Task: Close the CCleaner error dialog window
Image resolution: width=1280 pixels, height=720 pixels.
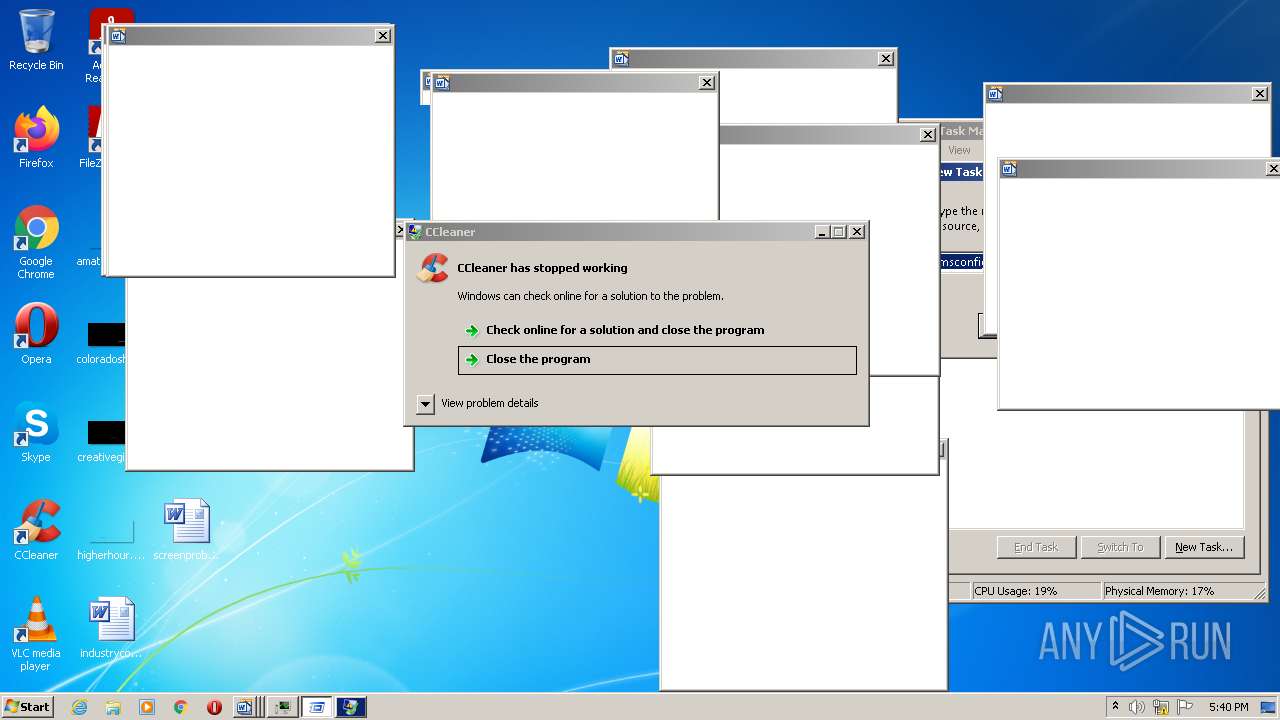Action: pos(857,232)
